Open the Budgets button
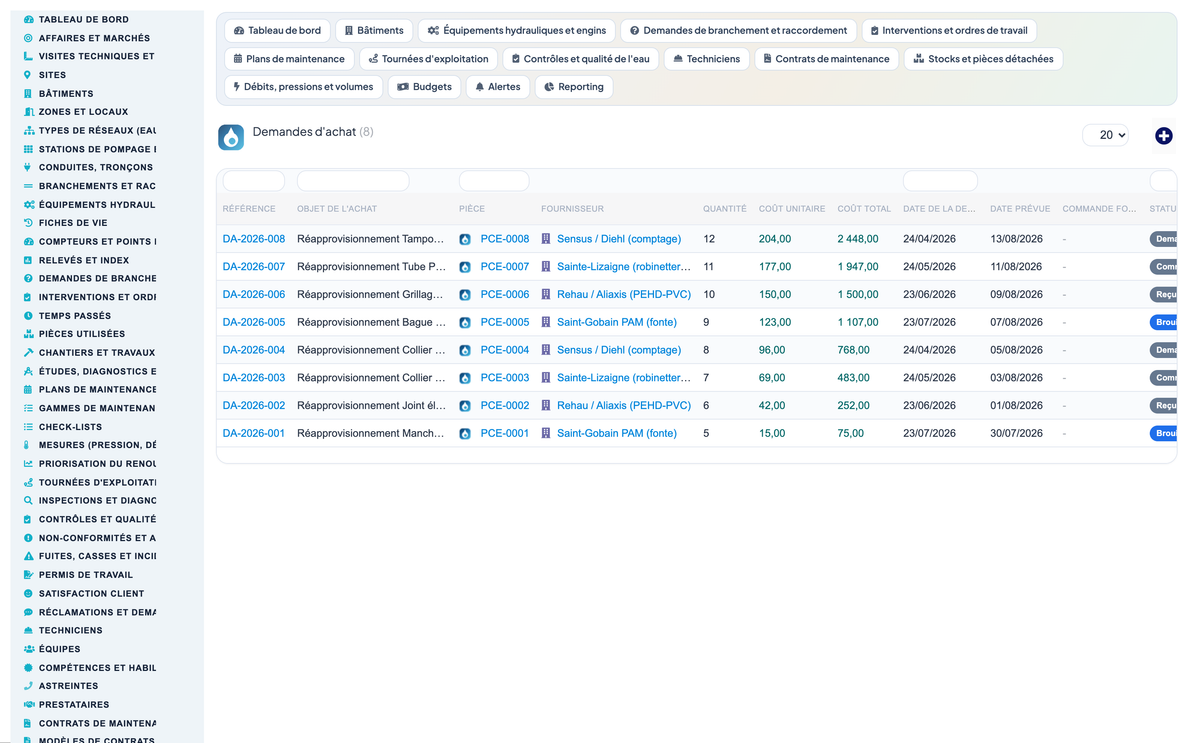 click(x=424, y=87)
